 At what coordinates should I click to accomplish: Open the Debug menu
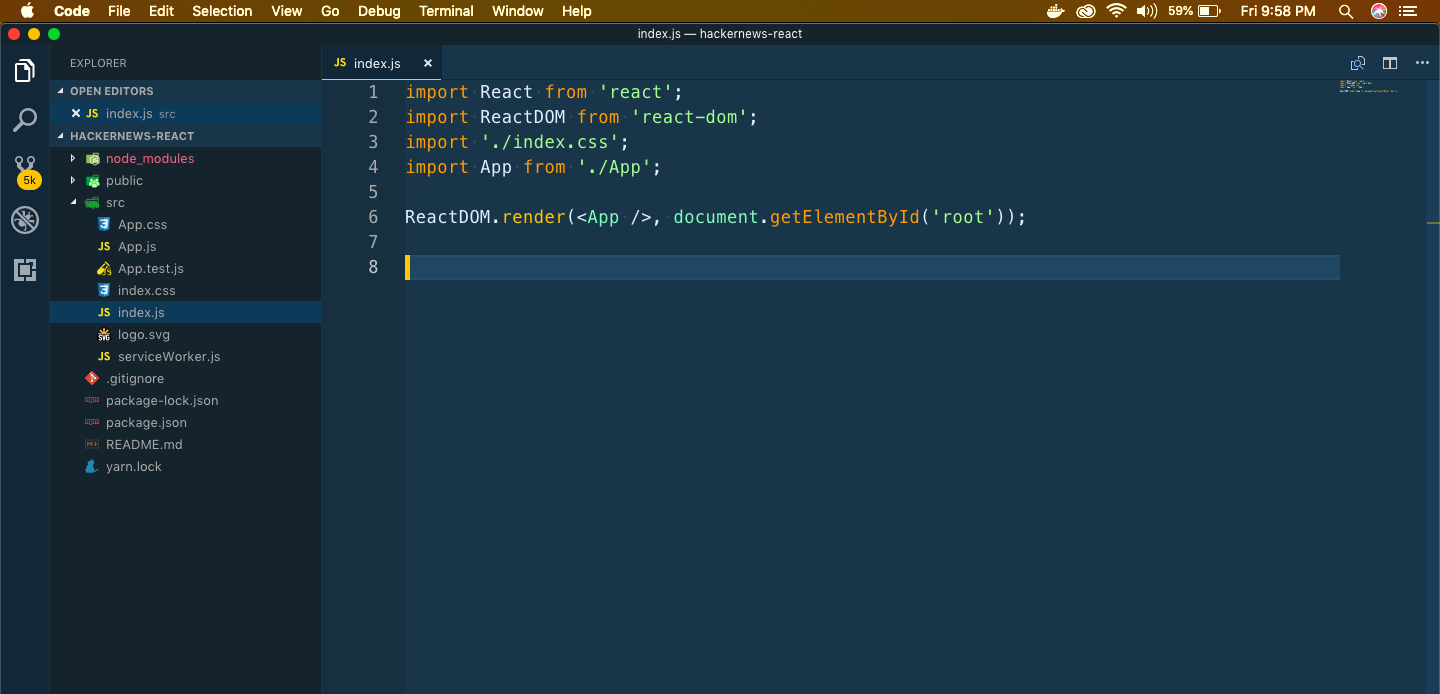pos(379,11)
